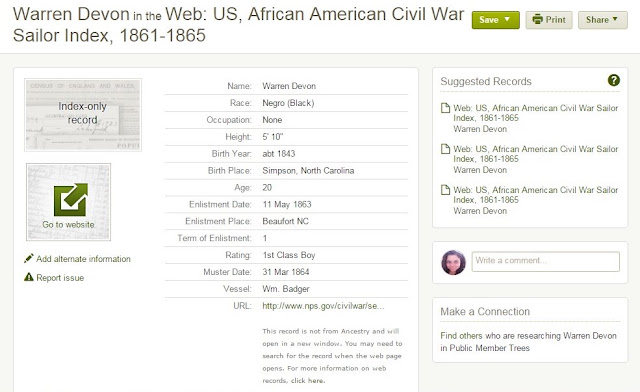Click the document icon of the first suggested record

pos(445,108)
